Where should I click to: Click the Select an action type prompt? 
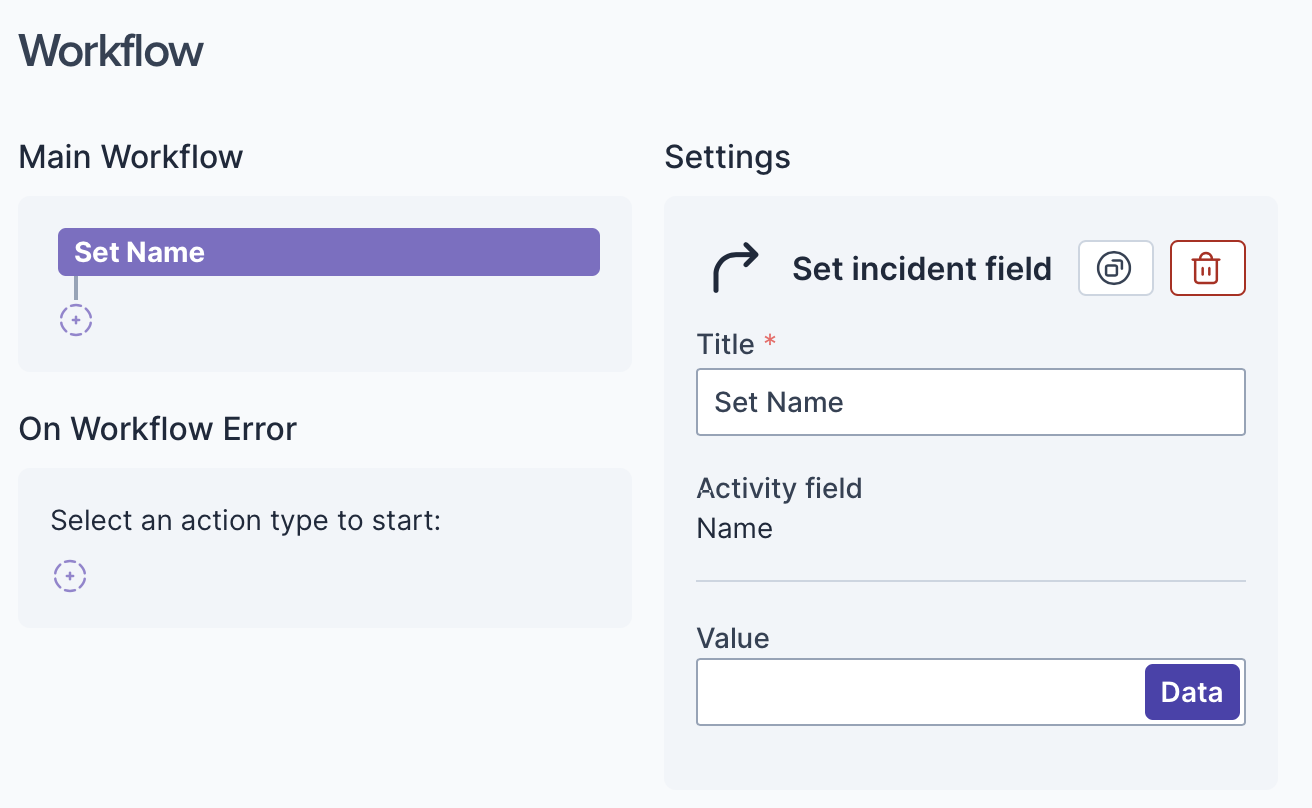coord(245,521)
